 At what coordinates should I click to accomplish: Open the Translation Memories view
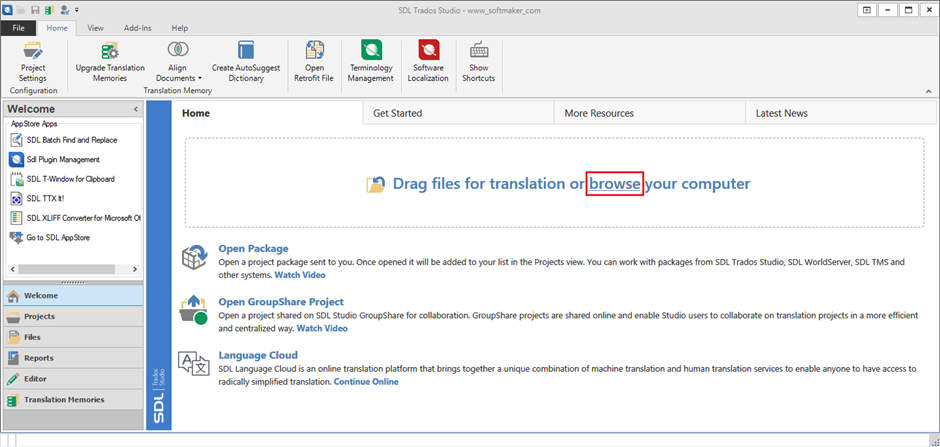[x=73, y=400]
